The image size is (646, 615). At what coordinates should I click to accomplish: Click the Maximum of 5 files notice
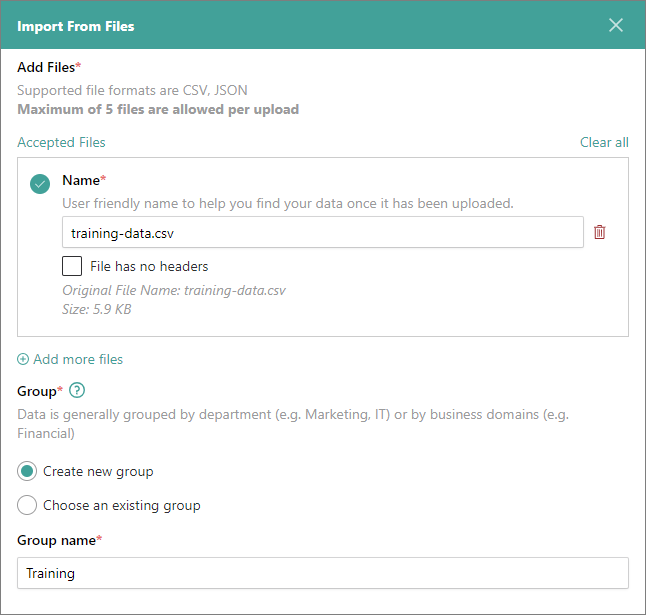(158, 109)
